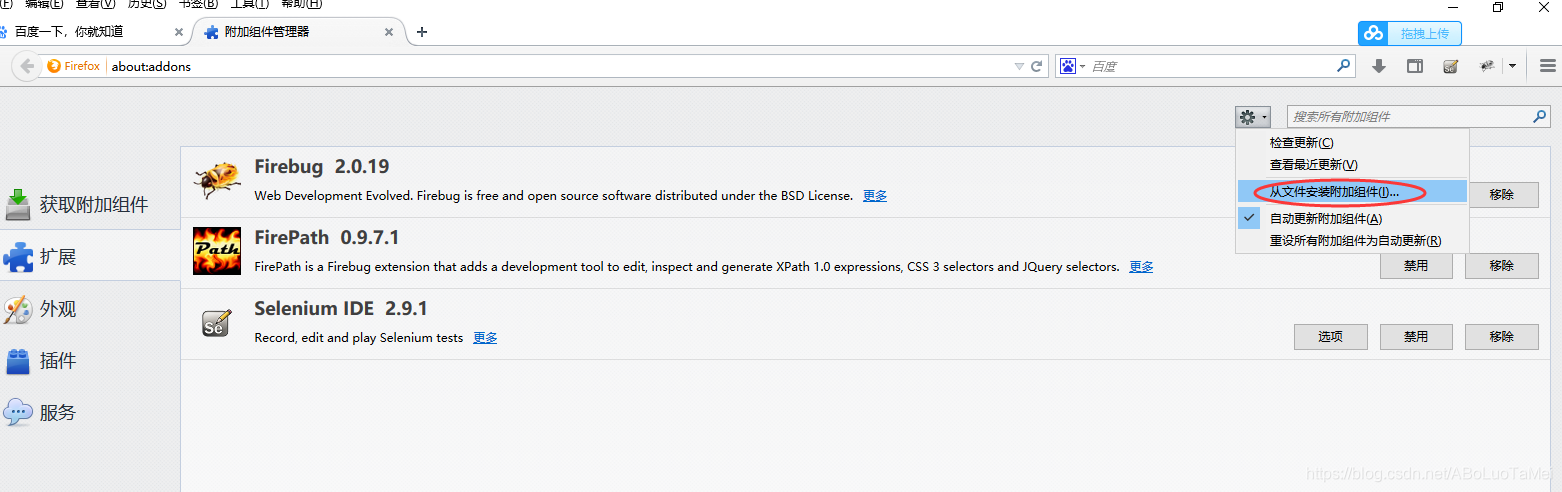This screenshot has width=1562, height=492.
Task: Disable Selenium IDE with 禁用 button
Action: point(1416,337)
